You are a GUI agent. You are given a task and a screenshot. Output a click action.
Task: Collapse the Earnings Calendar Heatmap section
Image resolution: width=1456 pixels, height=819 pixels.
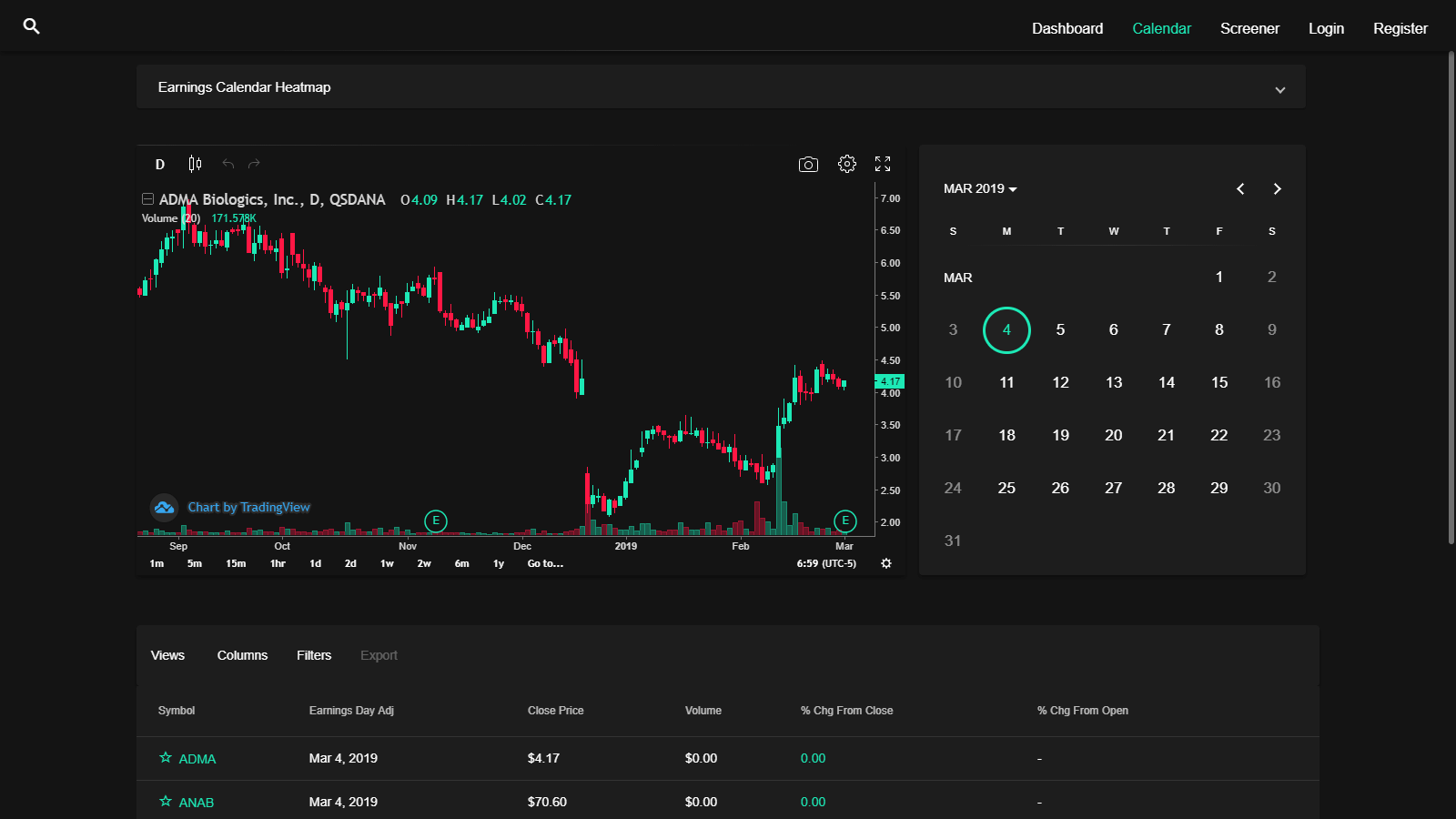1280,89
